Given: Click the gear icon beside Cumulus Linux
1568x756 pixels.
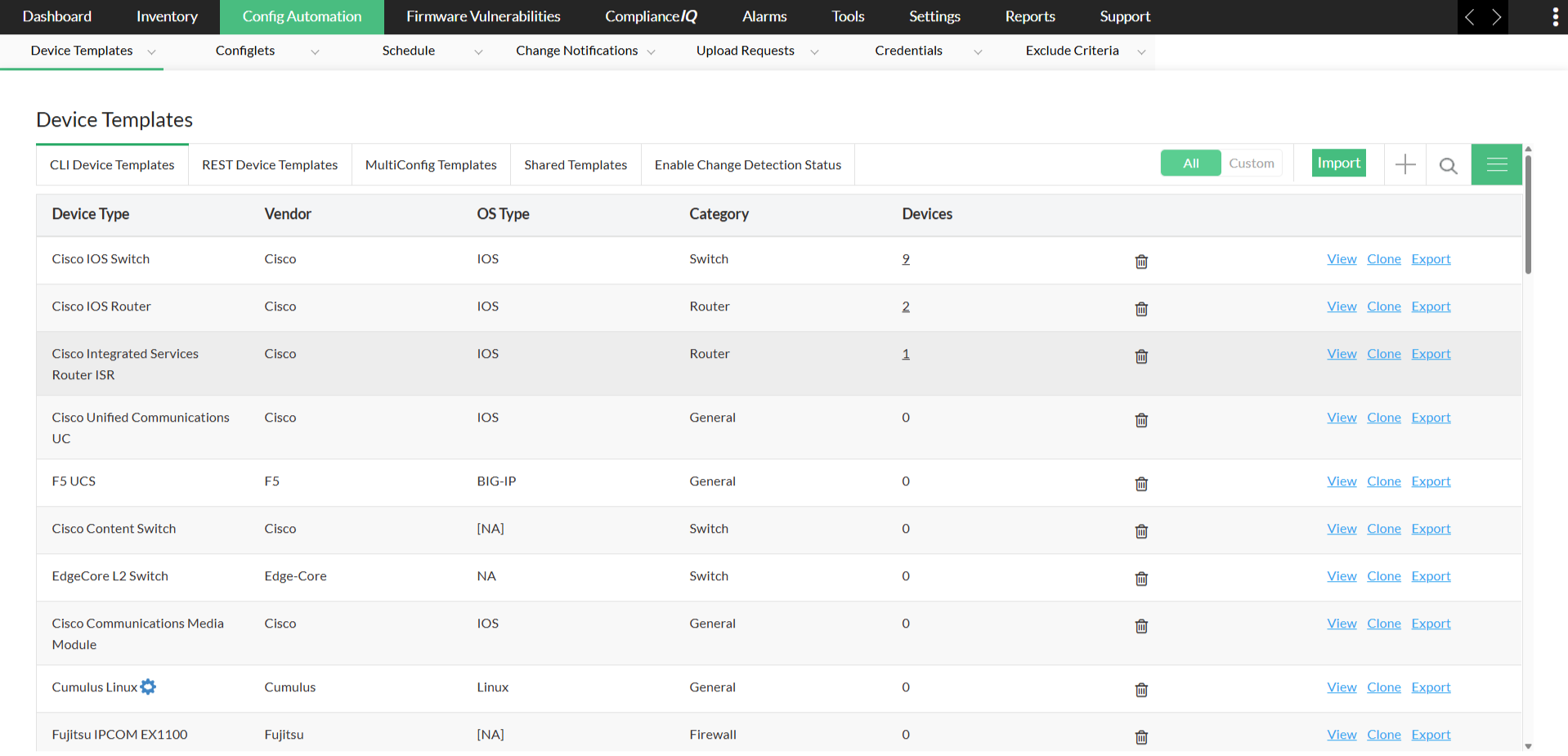Looking at the screenshot, I should click(148, 687).
